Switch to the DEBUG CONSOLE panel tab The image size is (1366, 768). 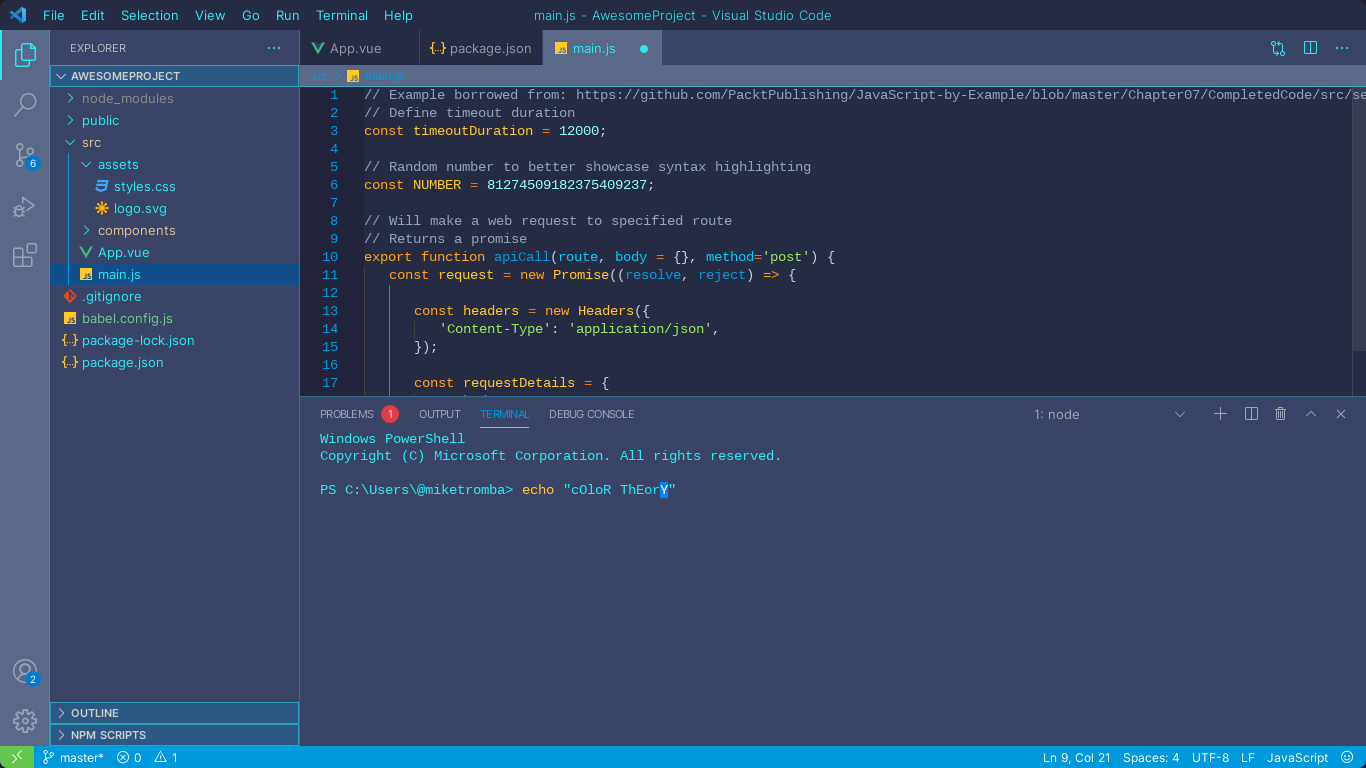pos(591,414)
